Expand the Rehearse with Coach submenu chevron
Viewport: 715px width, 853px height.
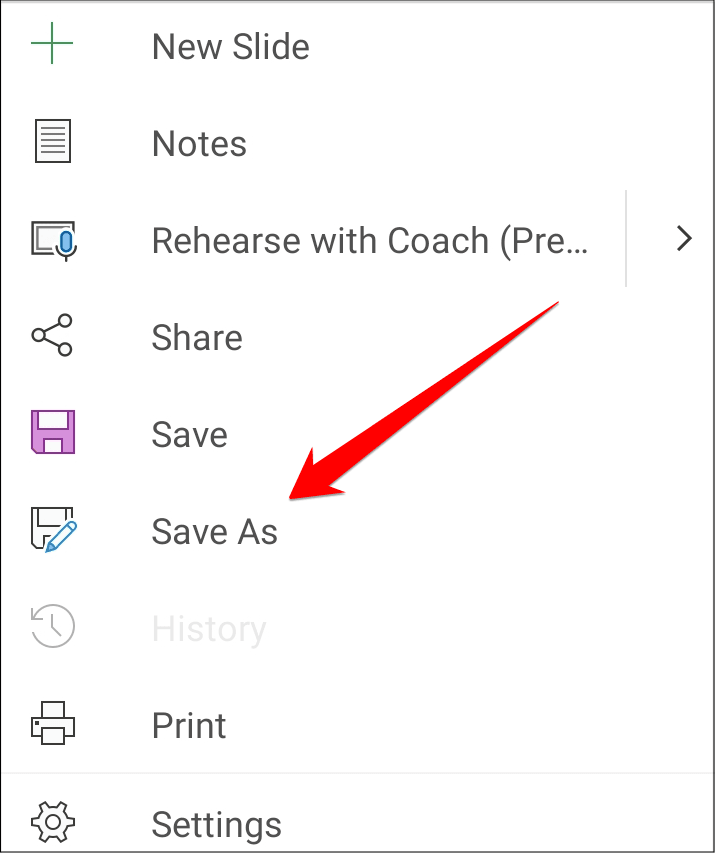click(x=684, y=239)
